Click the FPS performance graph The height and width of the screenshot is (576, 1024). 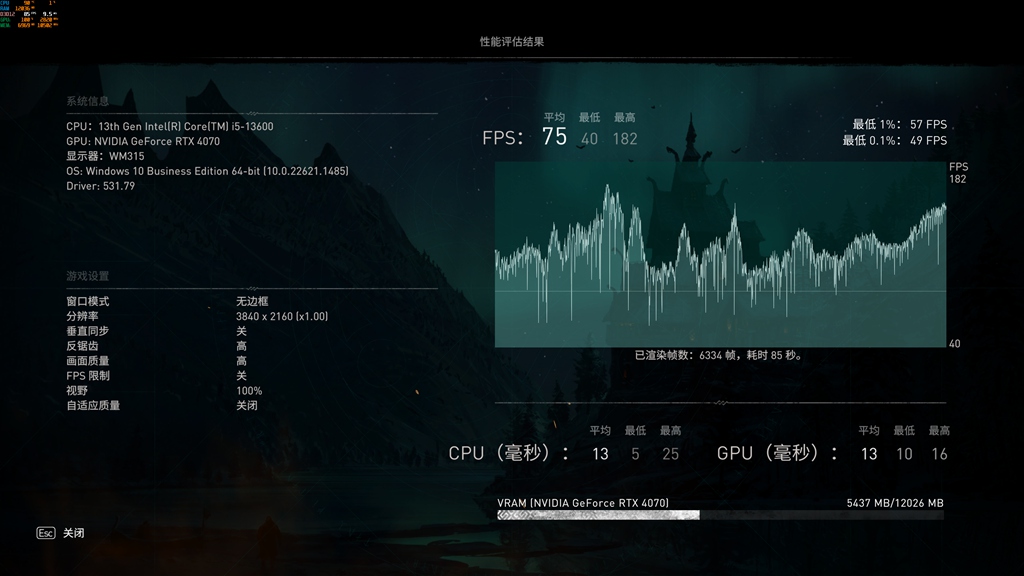[720, 254]
